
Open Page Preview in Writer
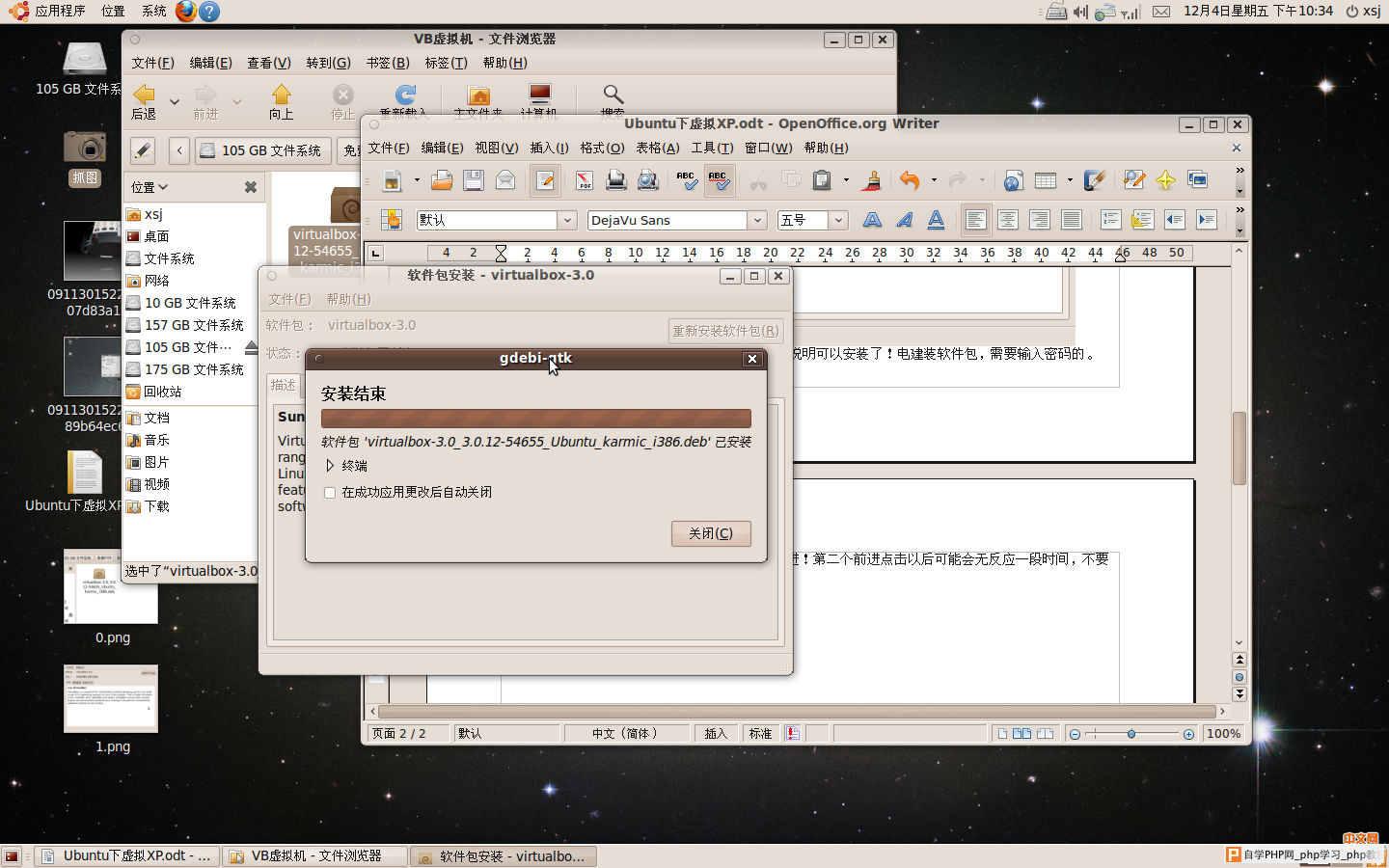(648, 180)
